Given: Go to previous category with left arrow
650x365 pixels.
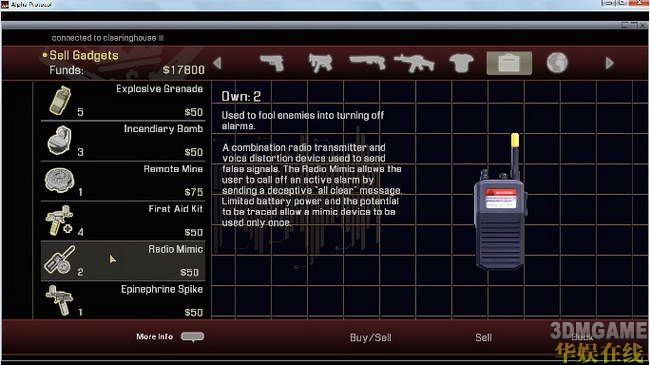Looking at the screenshot, I should click(217, 63).
